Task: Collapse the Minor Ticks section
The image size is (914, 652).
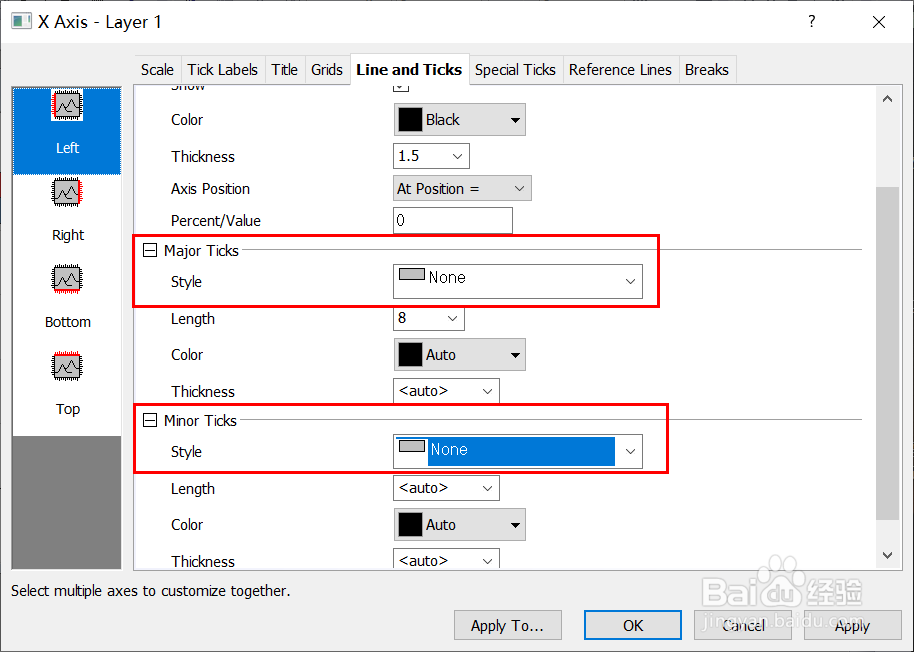Action: click(x=150, y=420)
